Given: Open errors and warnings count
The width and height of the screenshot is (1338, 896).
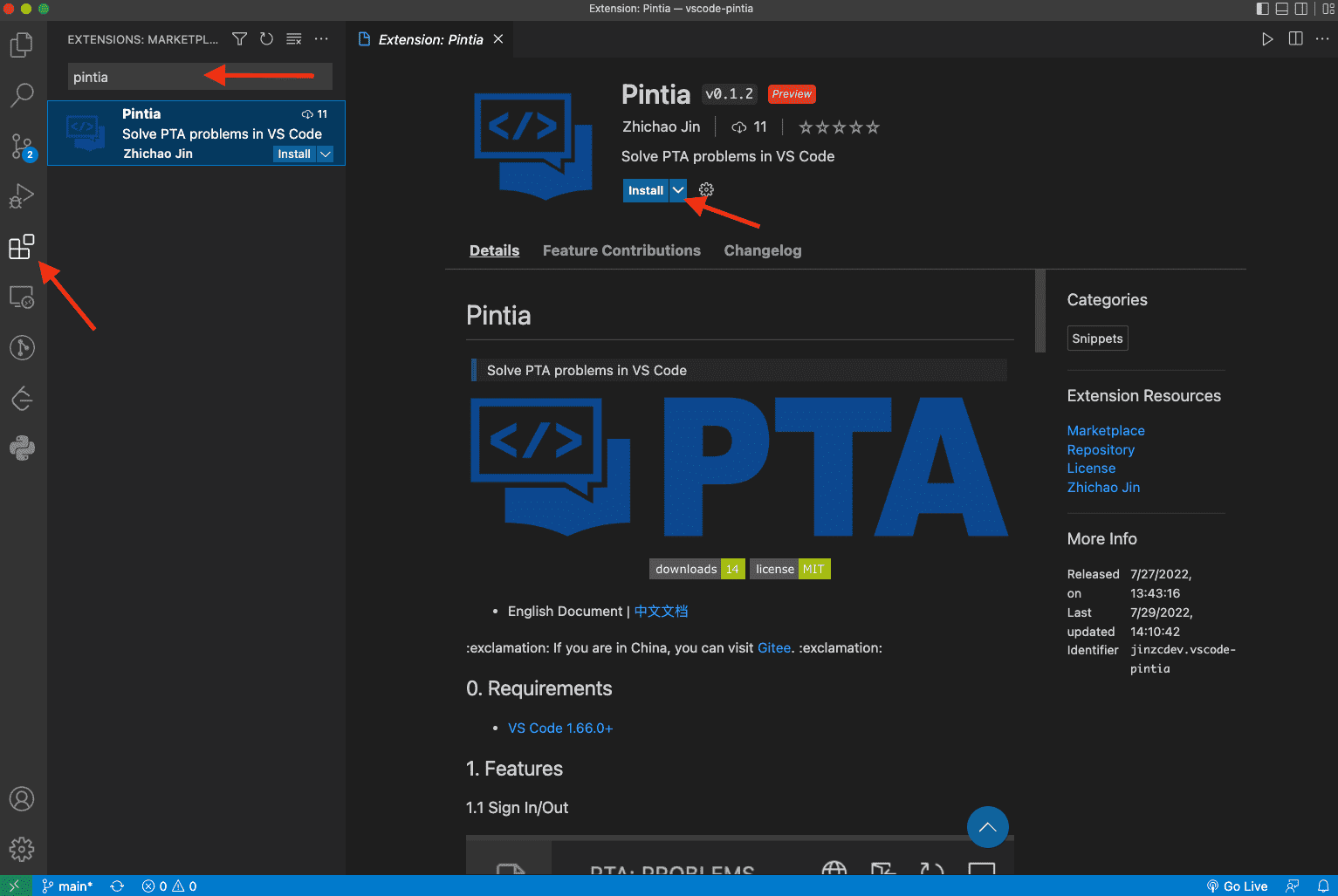Looking at the screenshot, I should [x=169, y=886].
